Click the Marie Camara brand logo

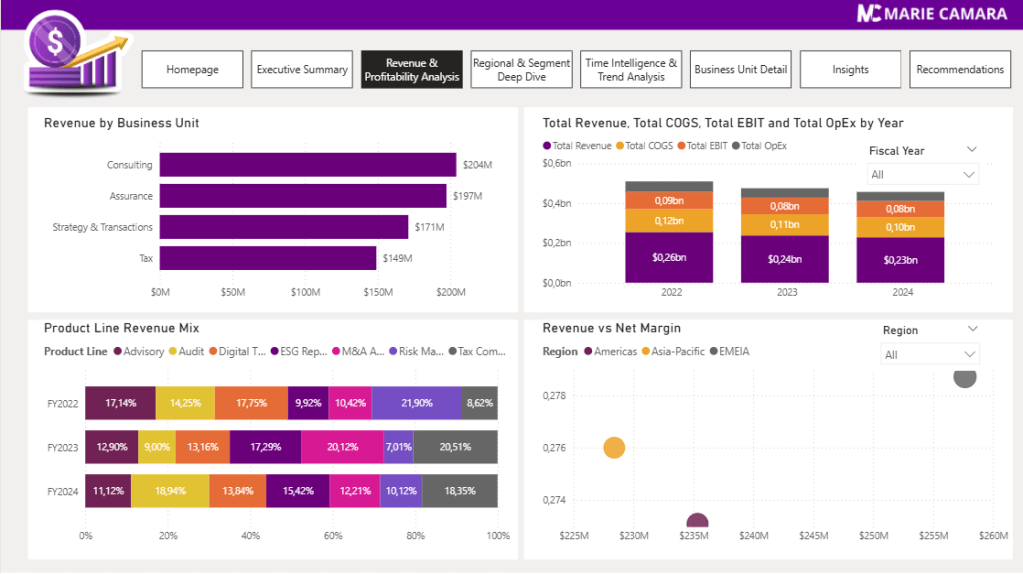click(924, 14)
